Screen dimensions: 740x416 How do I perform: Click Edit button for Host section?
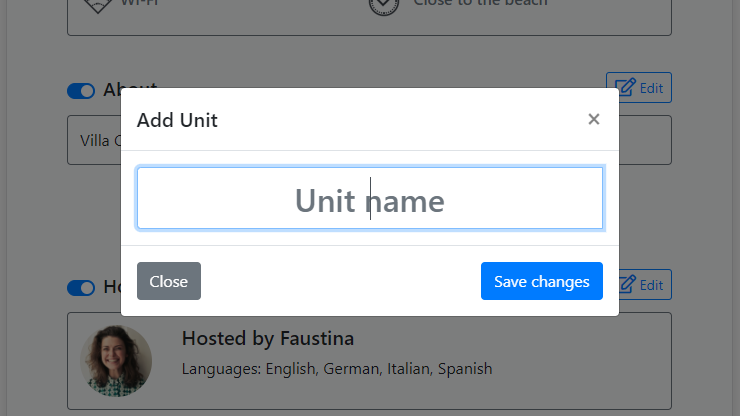coord(645,285)
